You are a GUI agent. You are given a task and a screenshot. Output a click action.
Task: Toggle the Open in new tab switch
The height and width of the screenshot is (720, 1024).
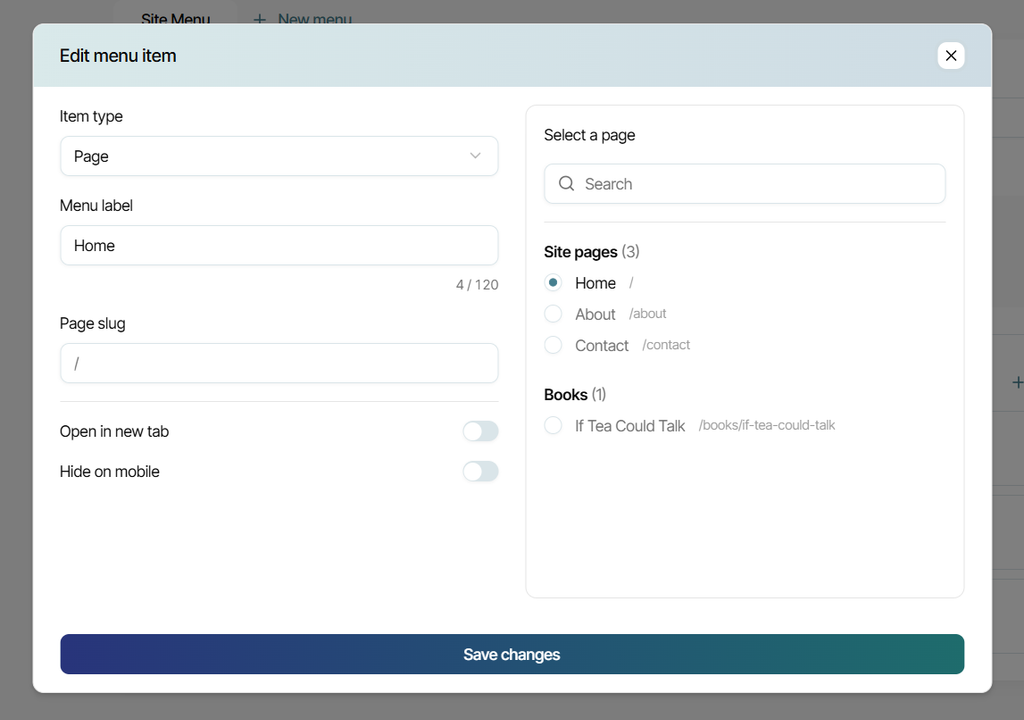[481, 431]
